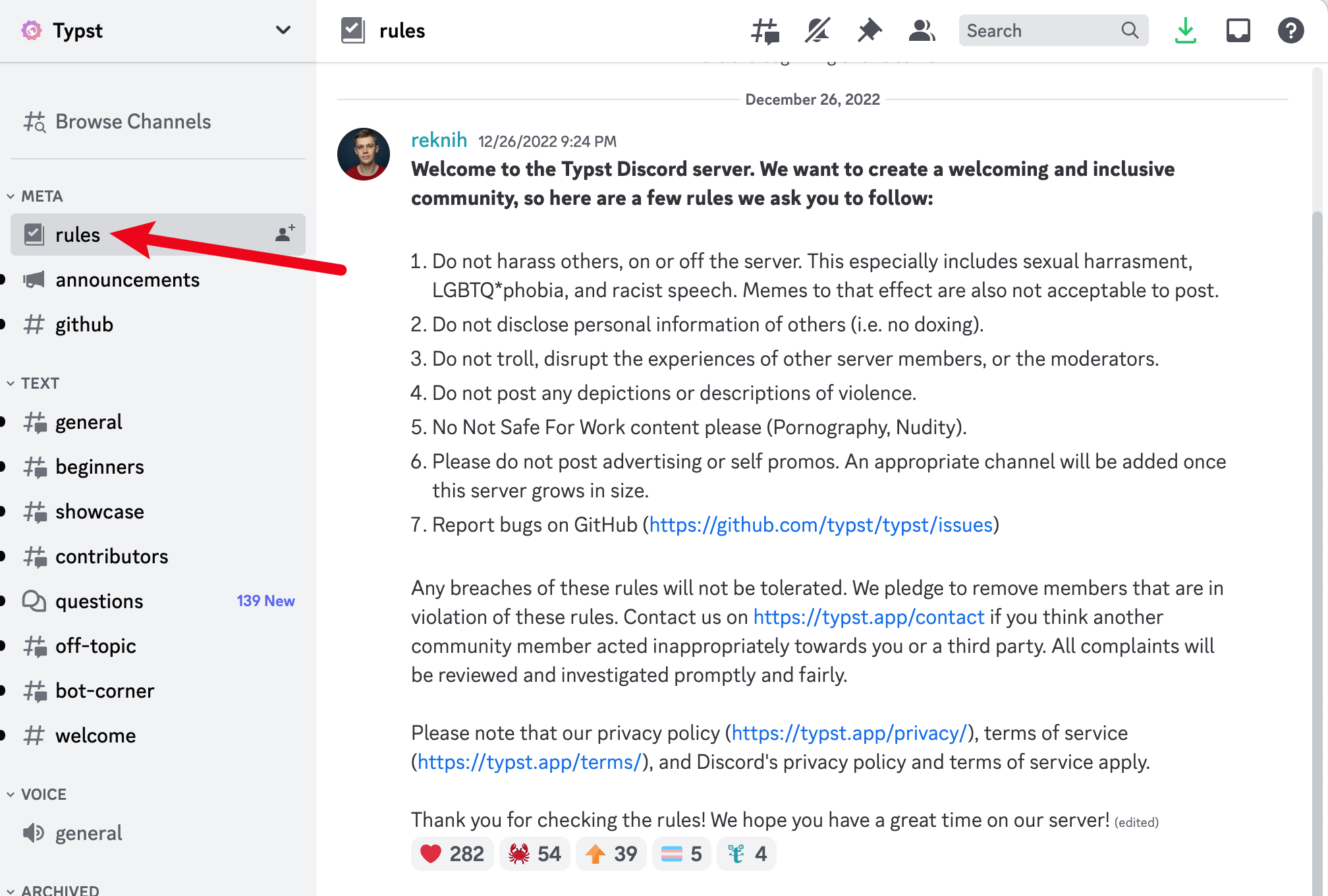Toggle the reaction with count 4

(746, 854)
